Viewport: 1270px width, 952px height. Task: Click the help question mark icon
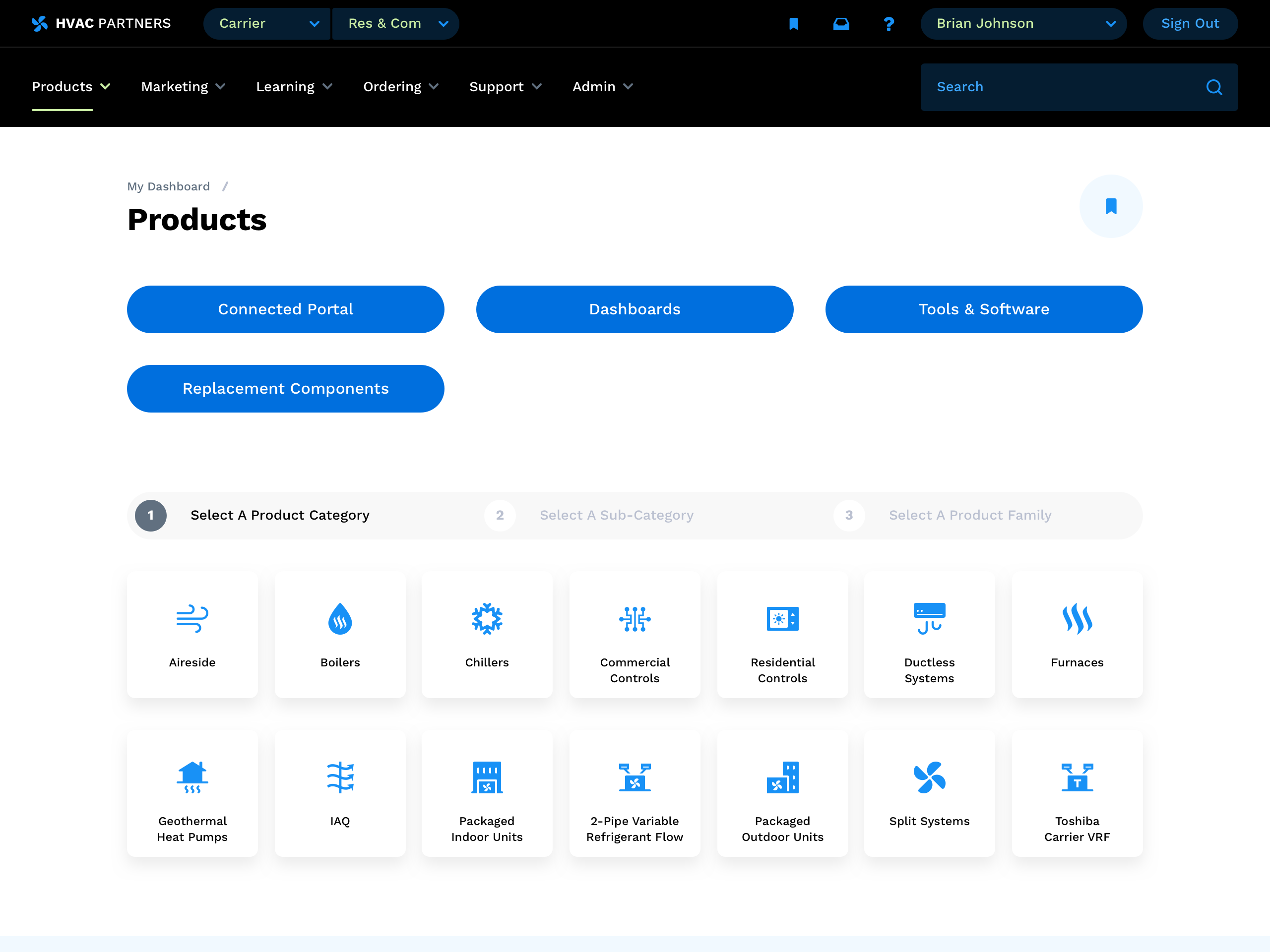coord(888,23)
